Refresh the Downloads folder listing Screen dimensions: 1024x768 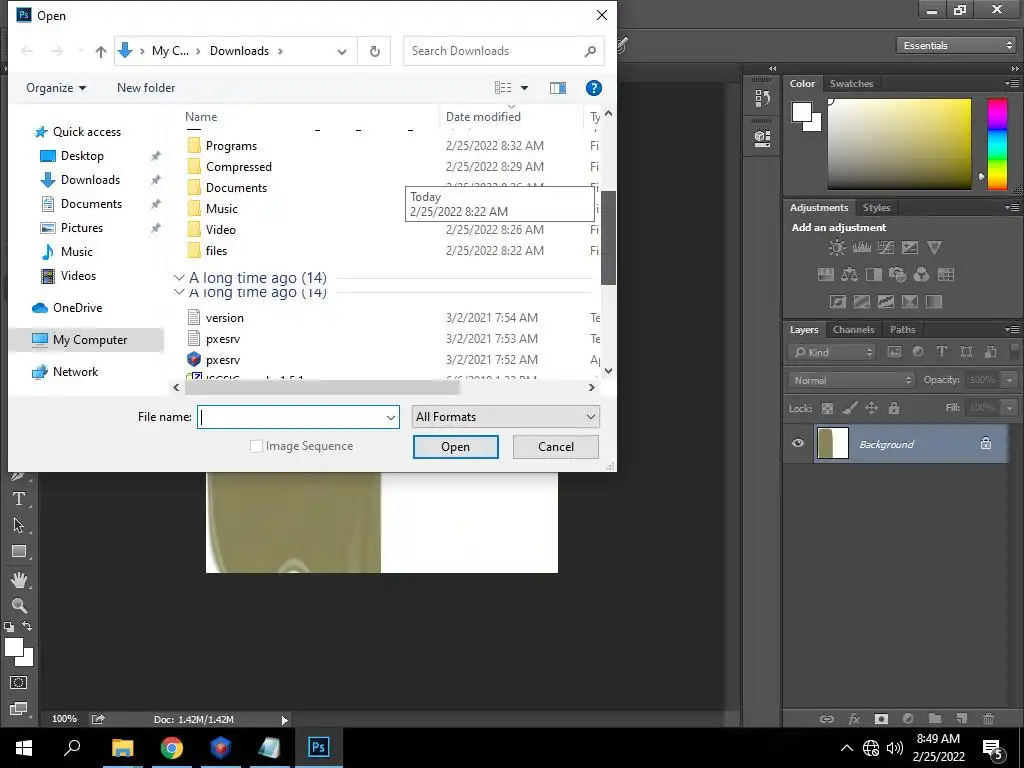tap(374, 52)
